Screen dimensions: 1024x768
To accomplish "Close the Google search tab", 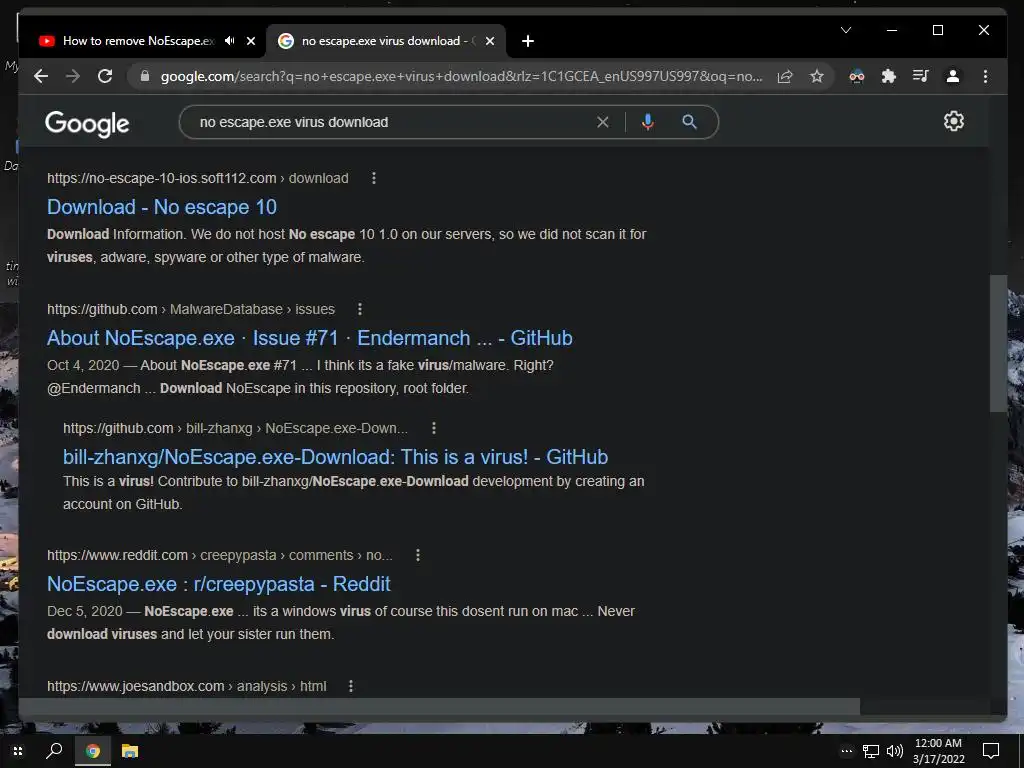I will click(x=490, y=40).
